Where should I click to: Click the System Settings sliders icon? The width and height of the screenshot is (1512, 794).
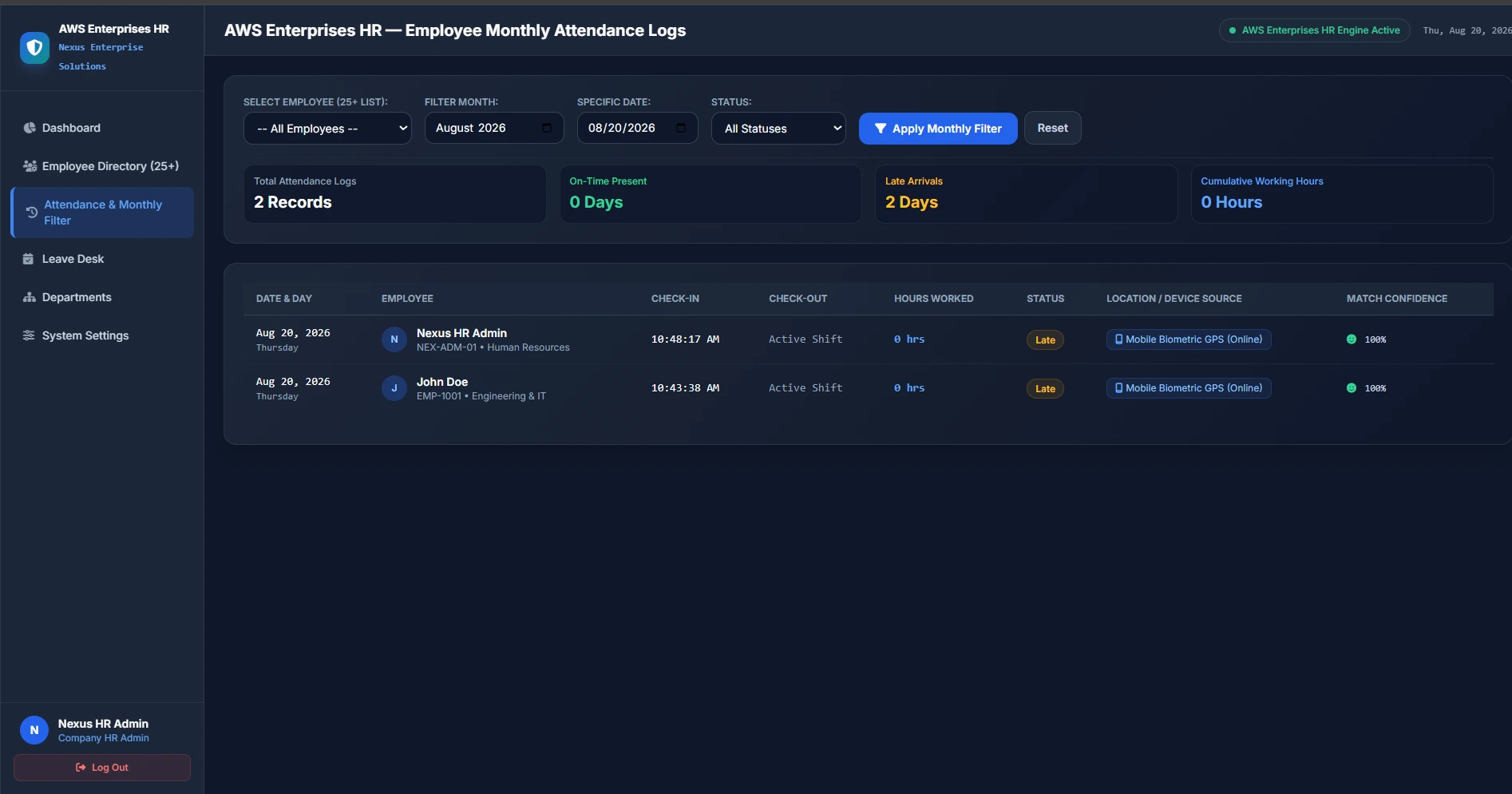29,335
